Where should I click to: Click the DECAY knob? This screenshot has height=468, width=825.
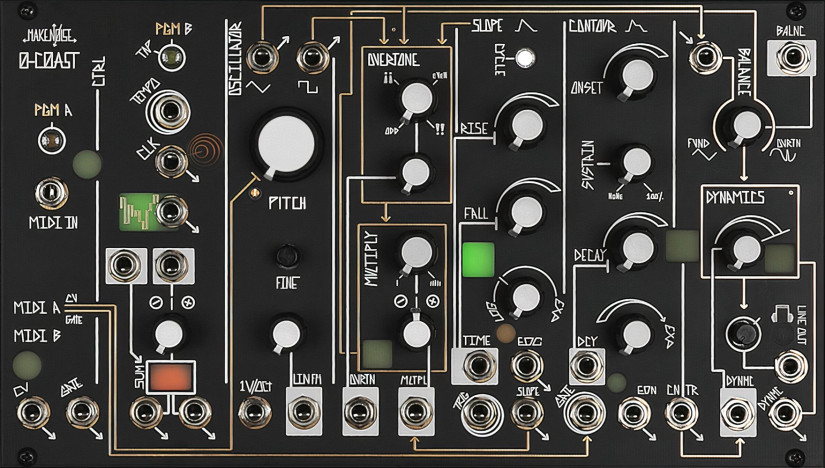click(x=638, y=247)
